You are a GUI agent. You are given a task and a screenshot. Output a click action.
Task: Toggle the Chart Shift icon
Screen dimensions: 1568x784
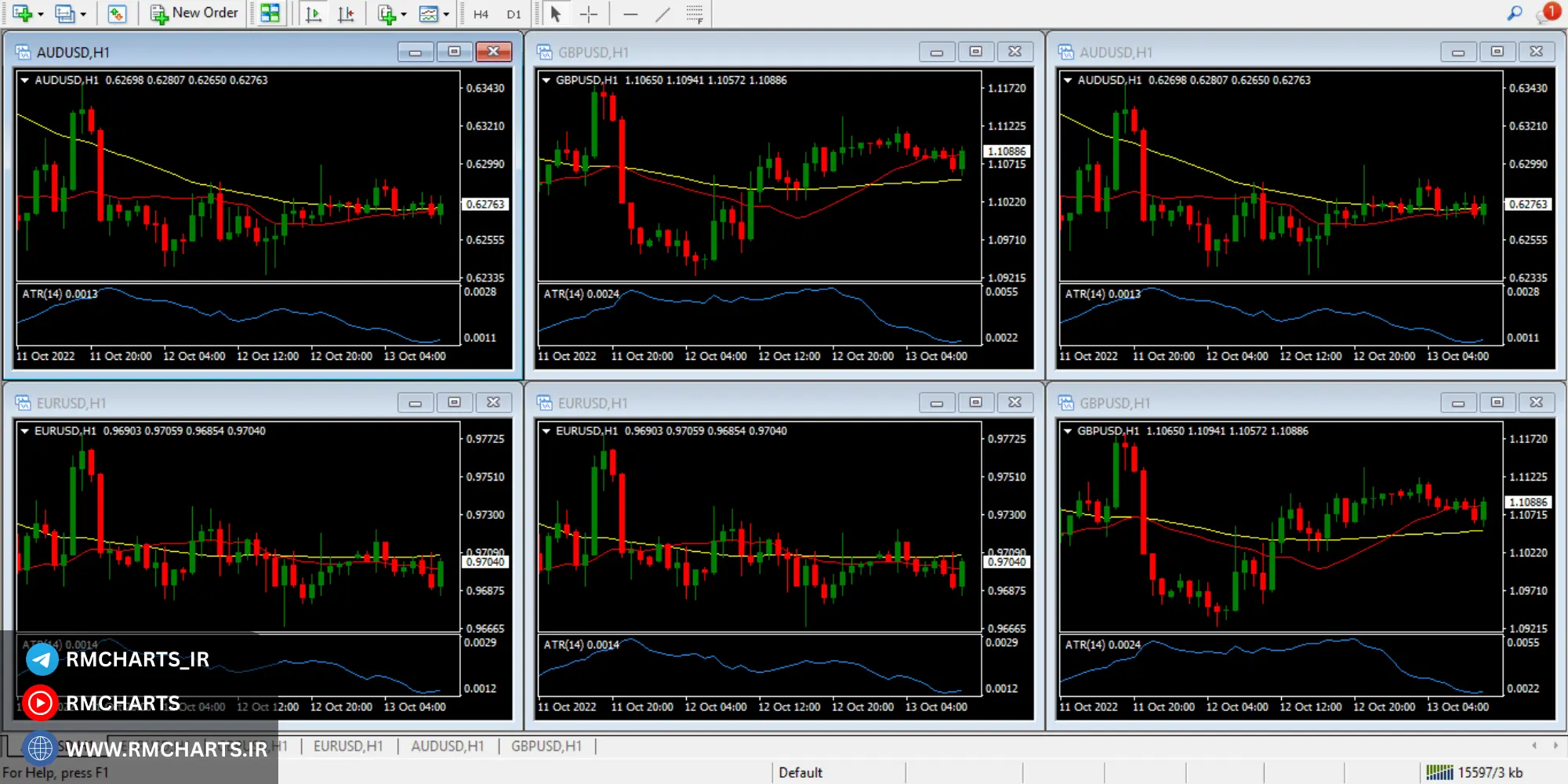[346, 13]
